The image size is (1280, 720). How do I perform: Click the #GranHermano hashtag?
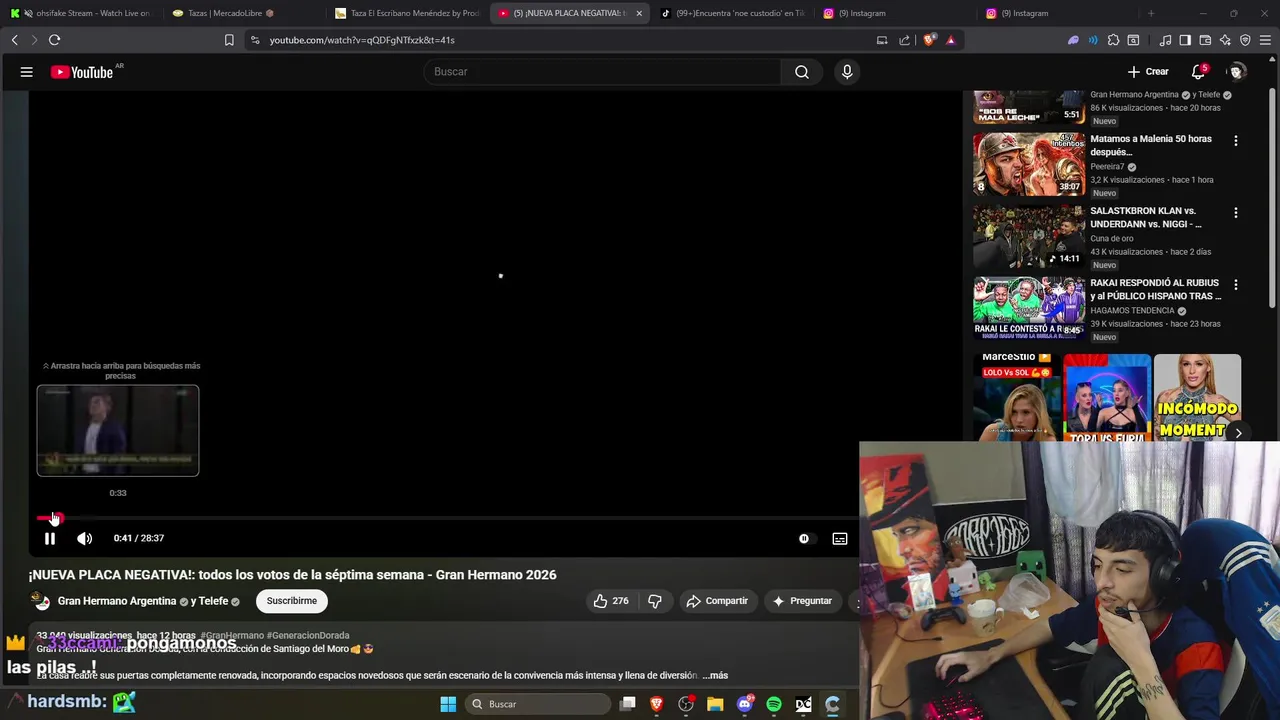click(x=232, y=635)
